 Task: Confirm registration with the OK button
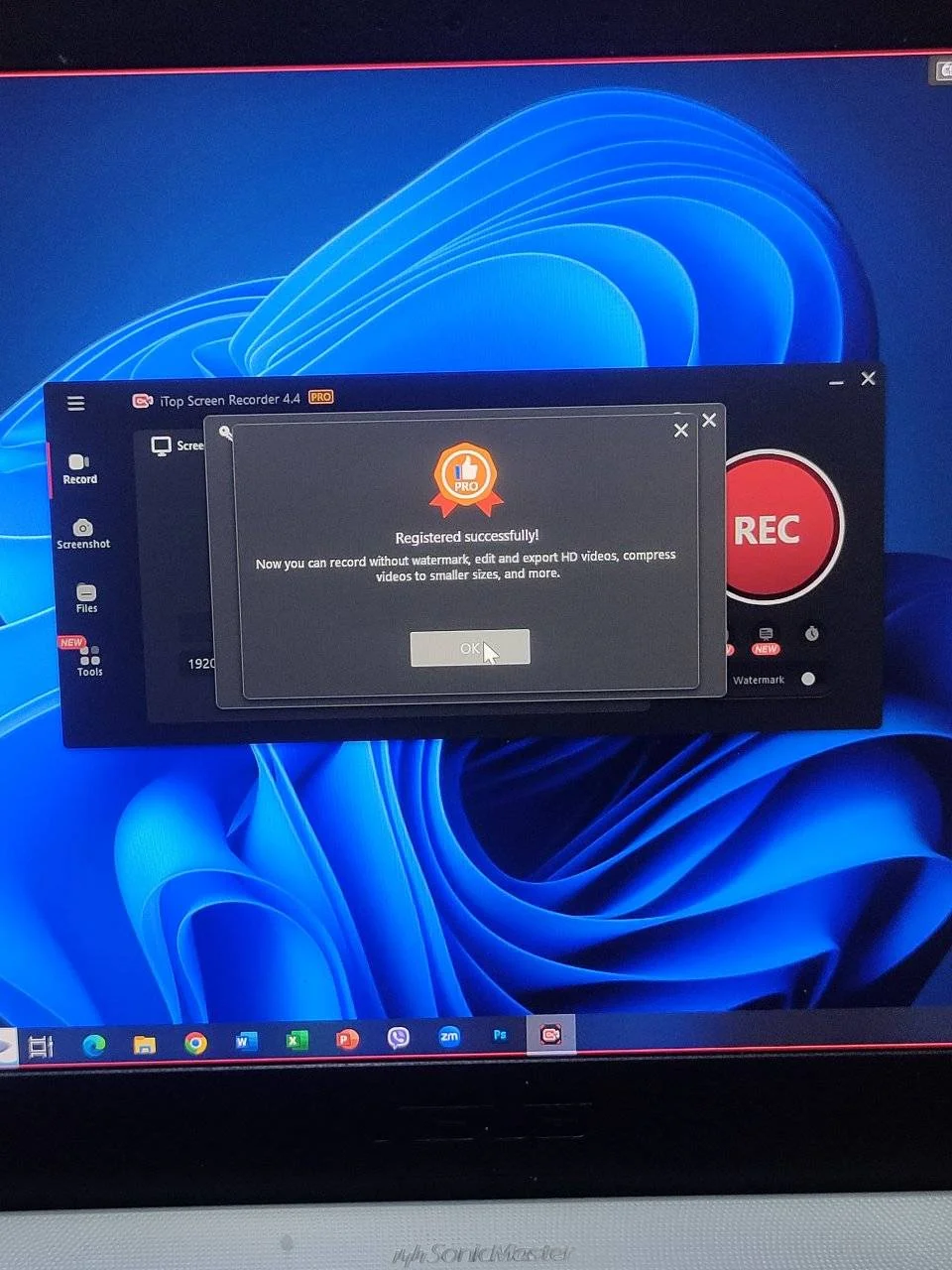coord(470,648)
